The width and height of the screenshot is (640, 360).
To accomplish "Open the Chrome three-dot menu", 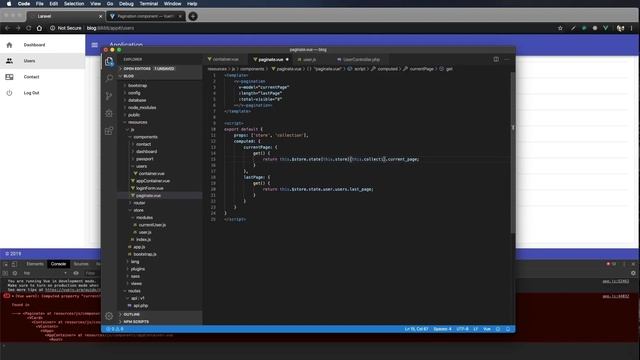I will pos(631,28).
